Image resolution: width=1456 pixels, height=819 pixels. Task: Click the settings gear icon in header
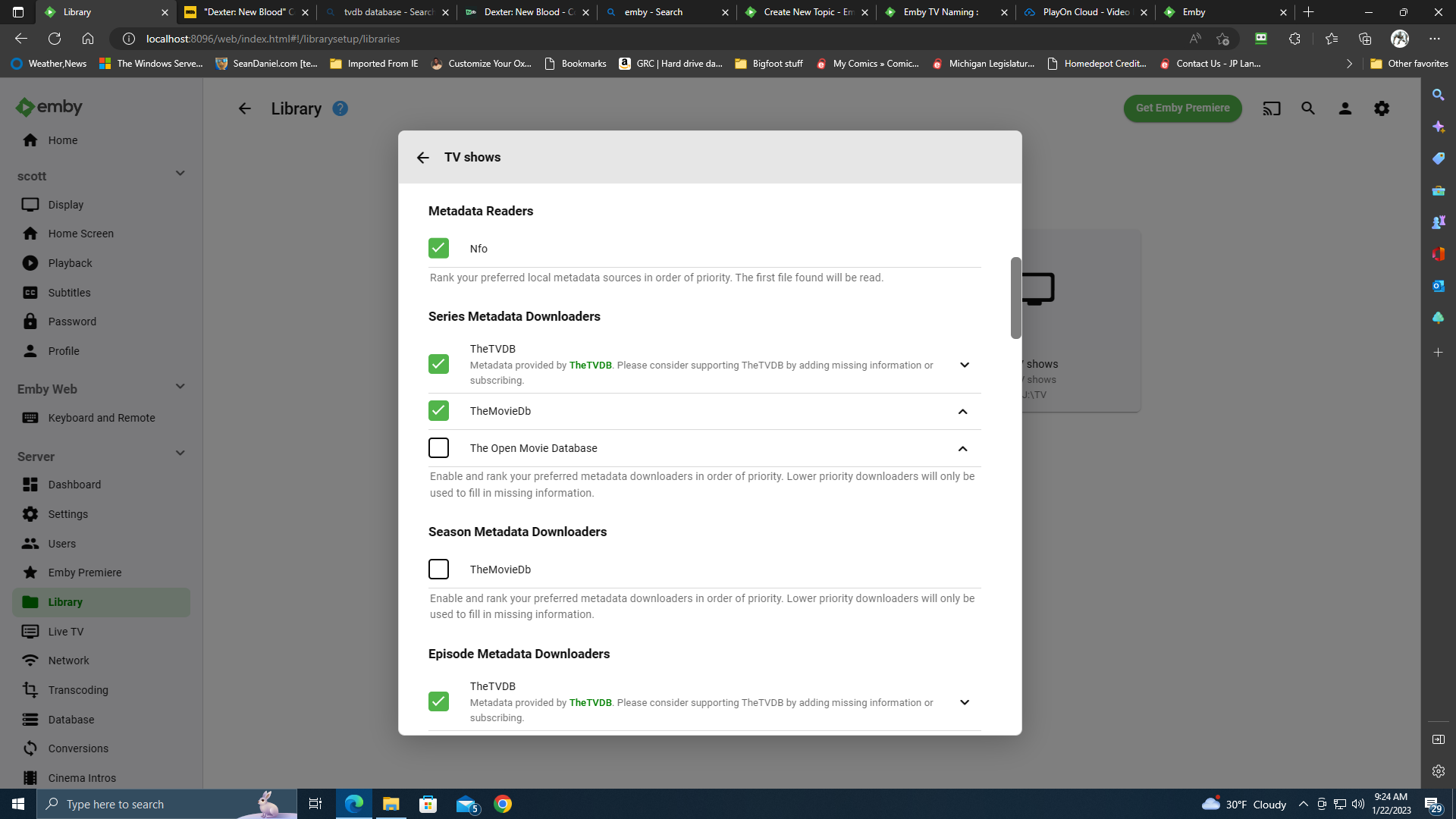tap(1382, 108)
